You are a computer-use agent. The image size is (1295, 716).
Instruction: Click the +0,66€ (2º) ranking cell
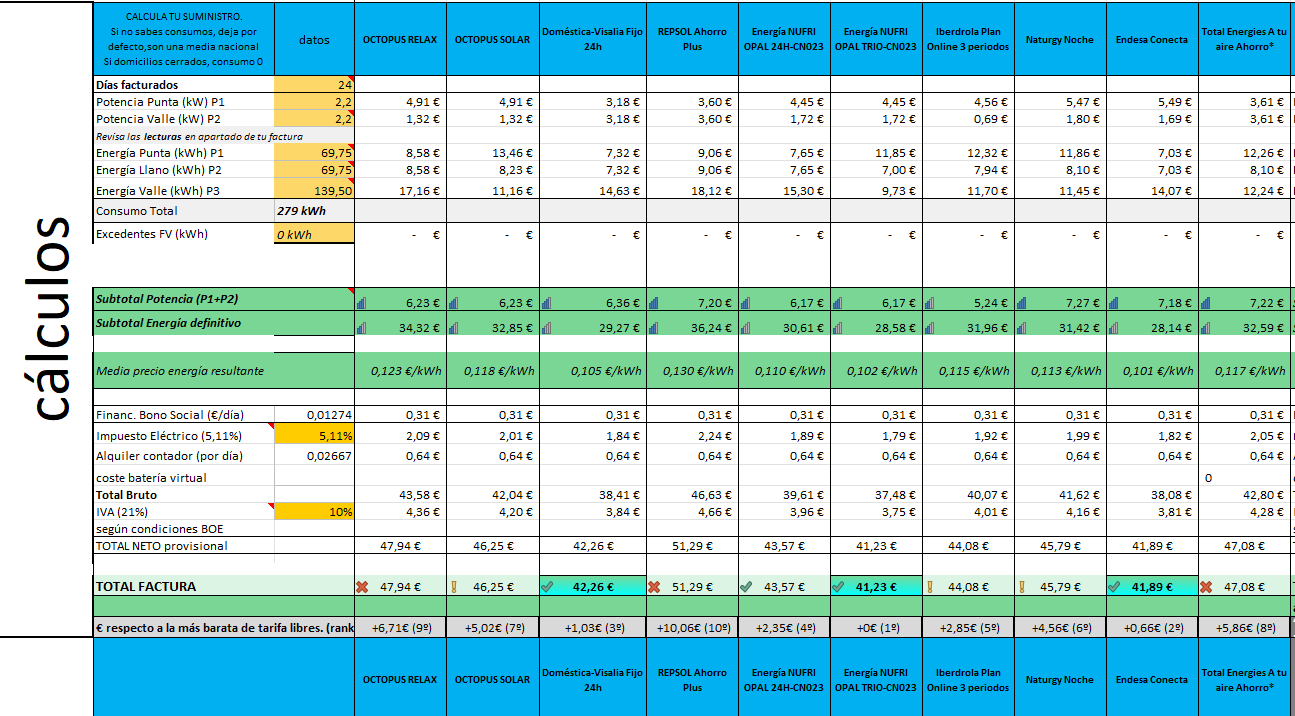click(1152, 628)
